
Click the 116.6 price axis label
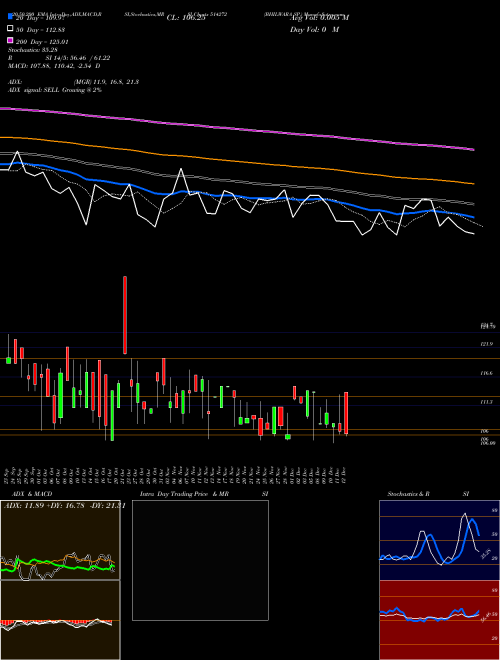point(486,373)
